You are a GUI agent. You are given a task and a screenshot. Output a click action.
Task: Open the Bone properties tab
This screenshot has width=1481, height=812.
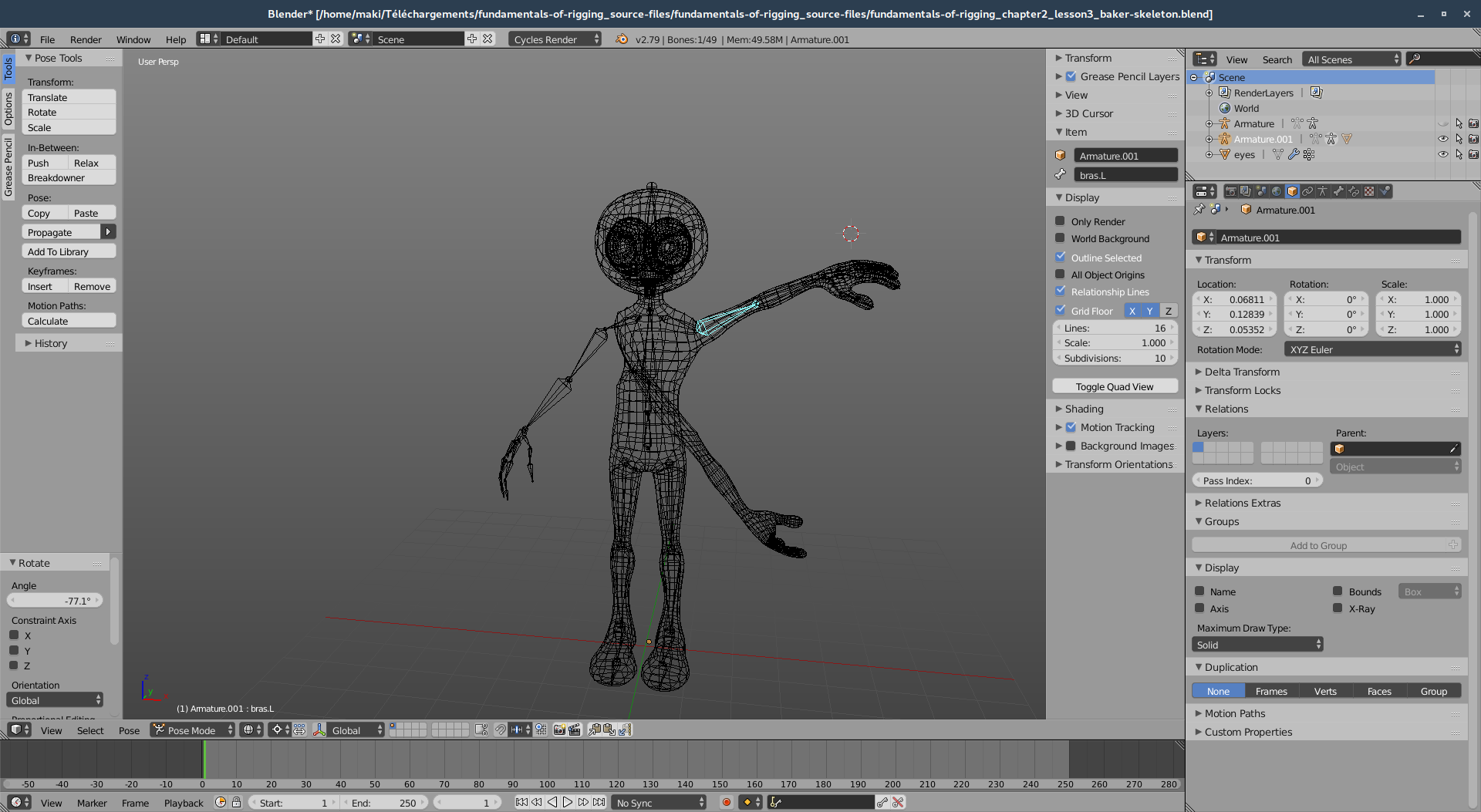(1338, 191)
